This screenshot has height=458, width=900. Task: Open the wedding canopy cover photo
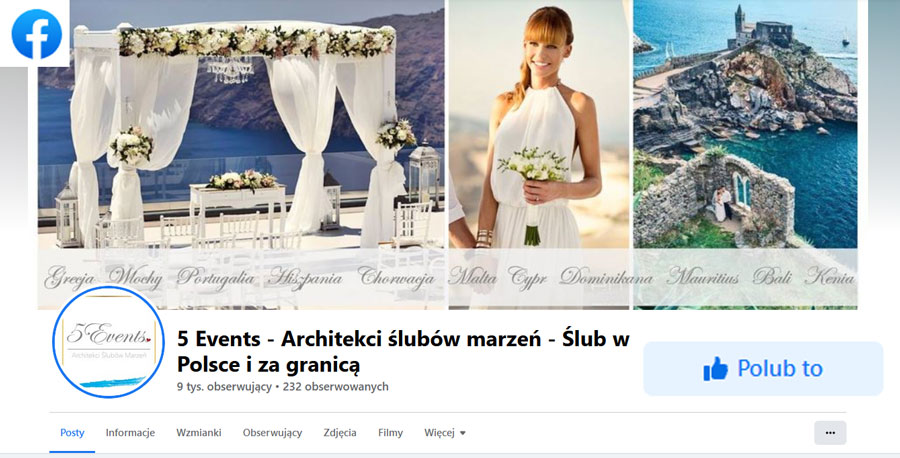(241, 154)
